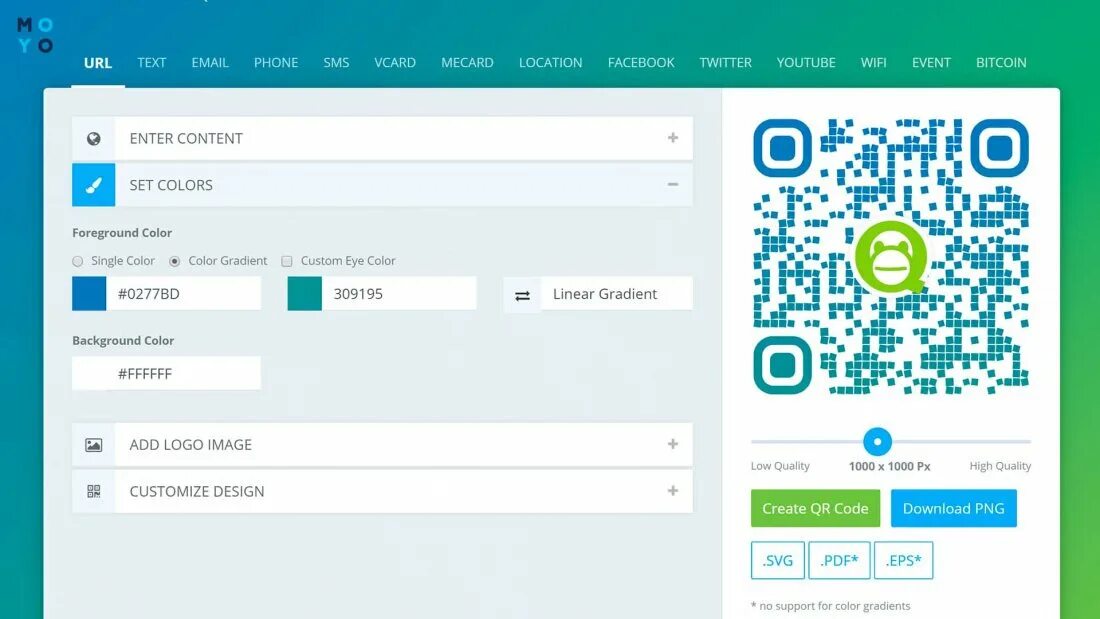Switch to the YOUTUBE tab

coord(806,62)
